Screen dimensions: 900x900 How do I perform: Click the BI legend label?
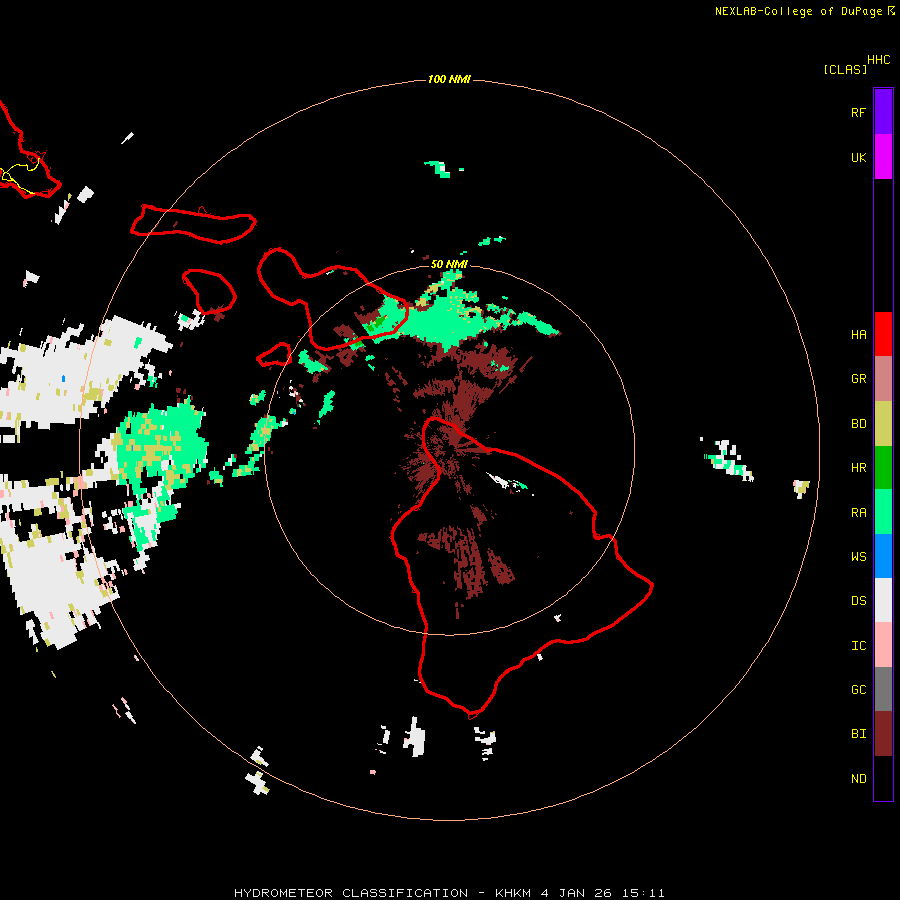(858, 734)
